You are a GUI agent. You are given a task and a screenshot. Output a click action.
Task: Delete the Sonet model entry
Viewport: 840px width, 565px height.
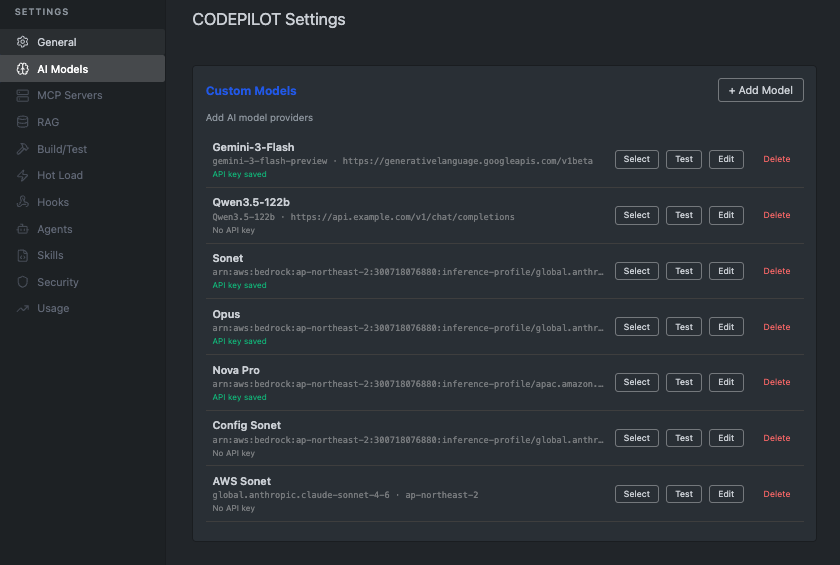776,271
